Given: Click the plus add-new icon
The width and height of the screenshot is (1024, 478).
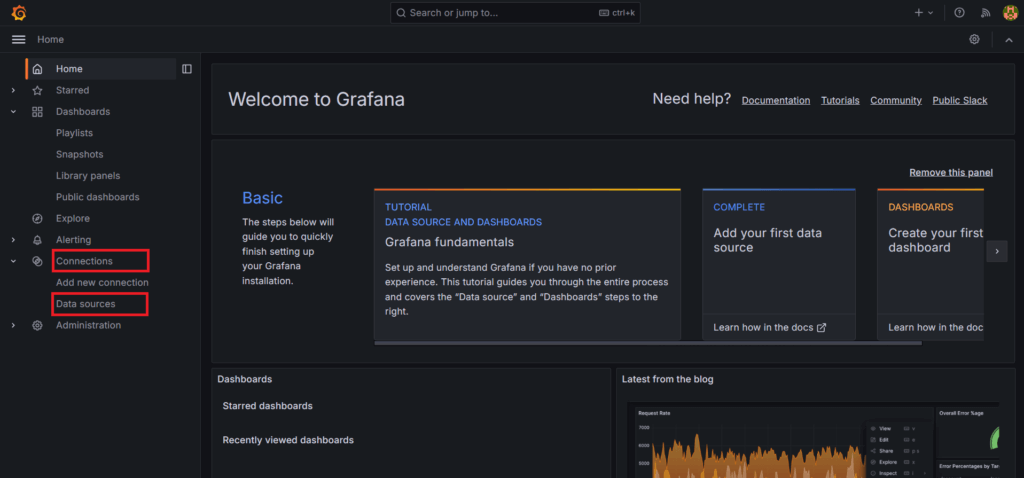Looking at the screenshot, I should 919,12.
